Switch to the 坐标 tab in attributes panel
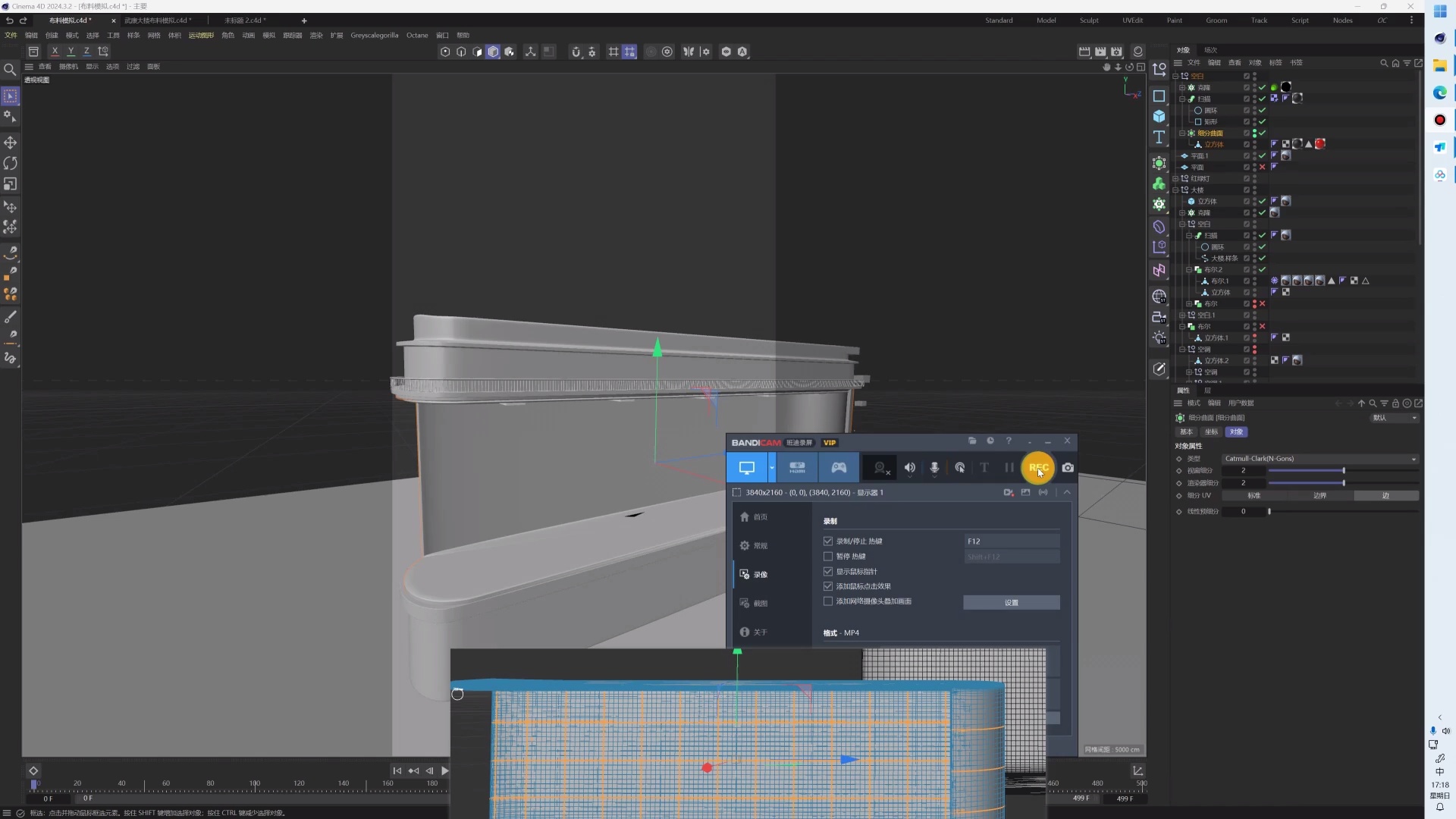The width and height of the screenshot is (1456, 819). [1210, 431]
